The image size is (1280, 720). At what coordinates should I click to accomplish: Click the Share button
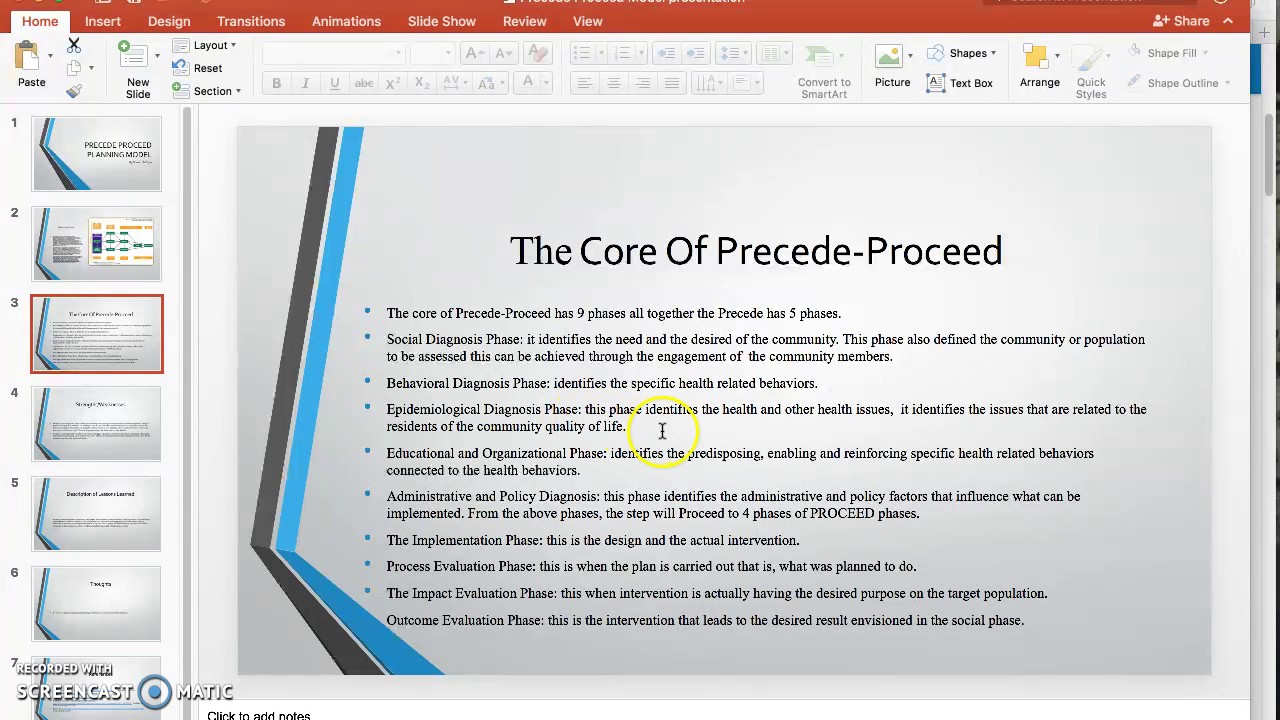point(1182,21)
